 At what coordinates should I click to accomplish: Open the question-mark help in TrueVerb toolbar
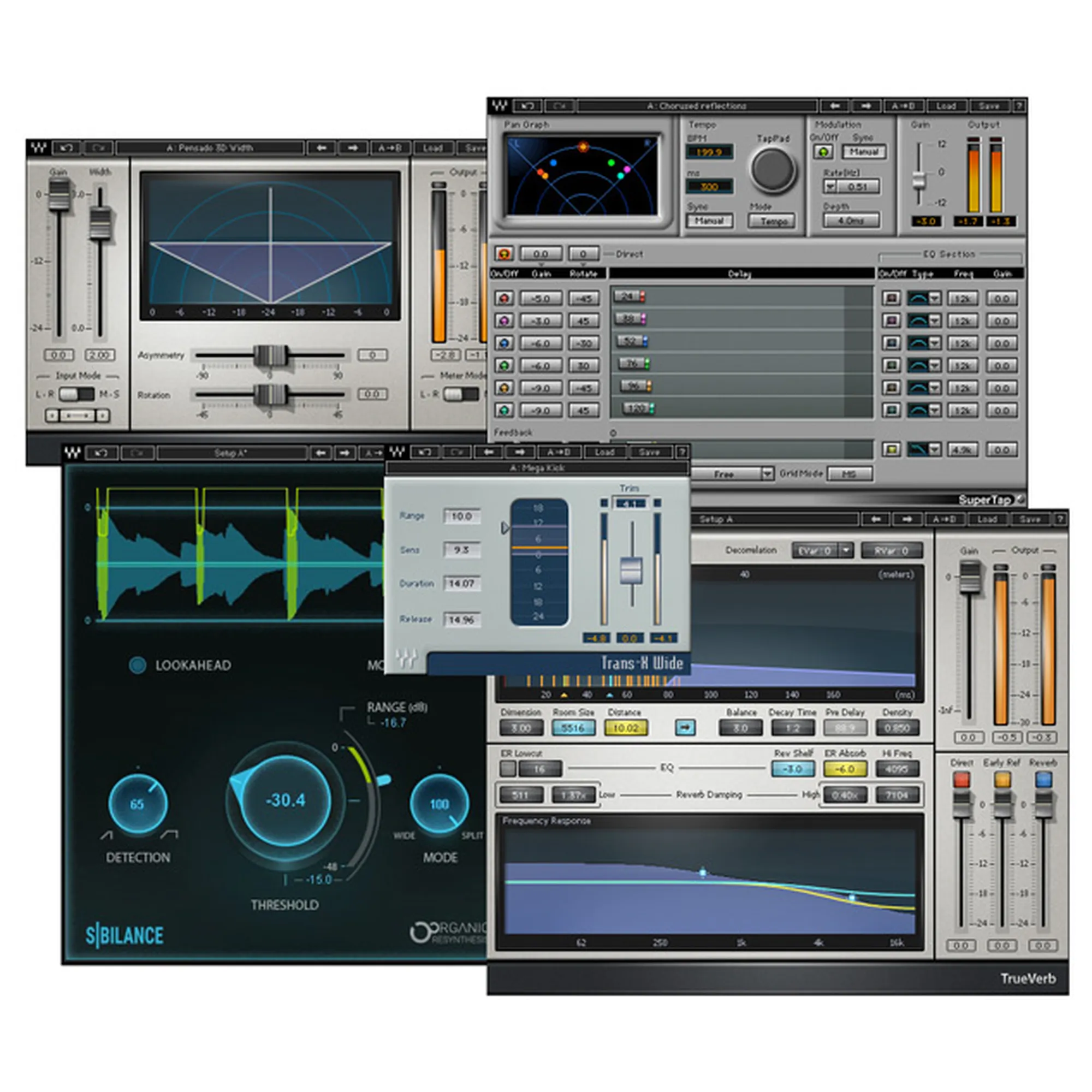coord(1060,519)
